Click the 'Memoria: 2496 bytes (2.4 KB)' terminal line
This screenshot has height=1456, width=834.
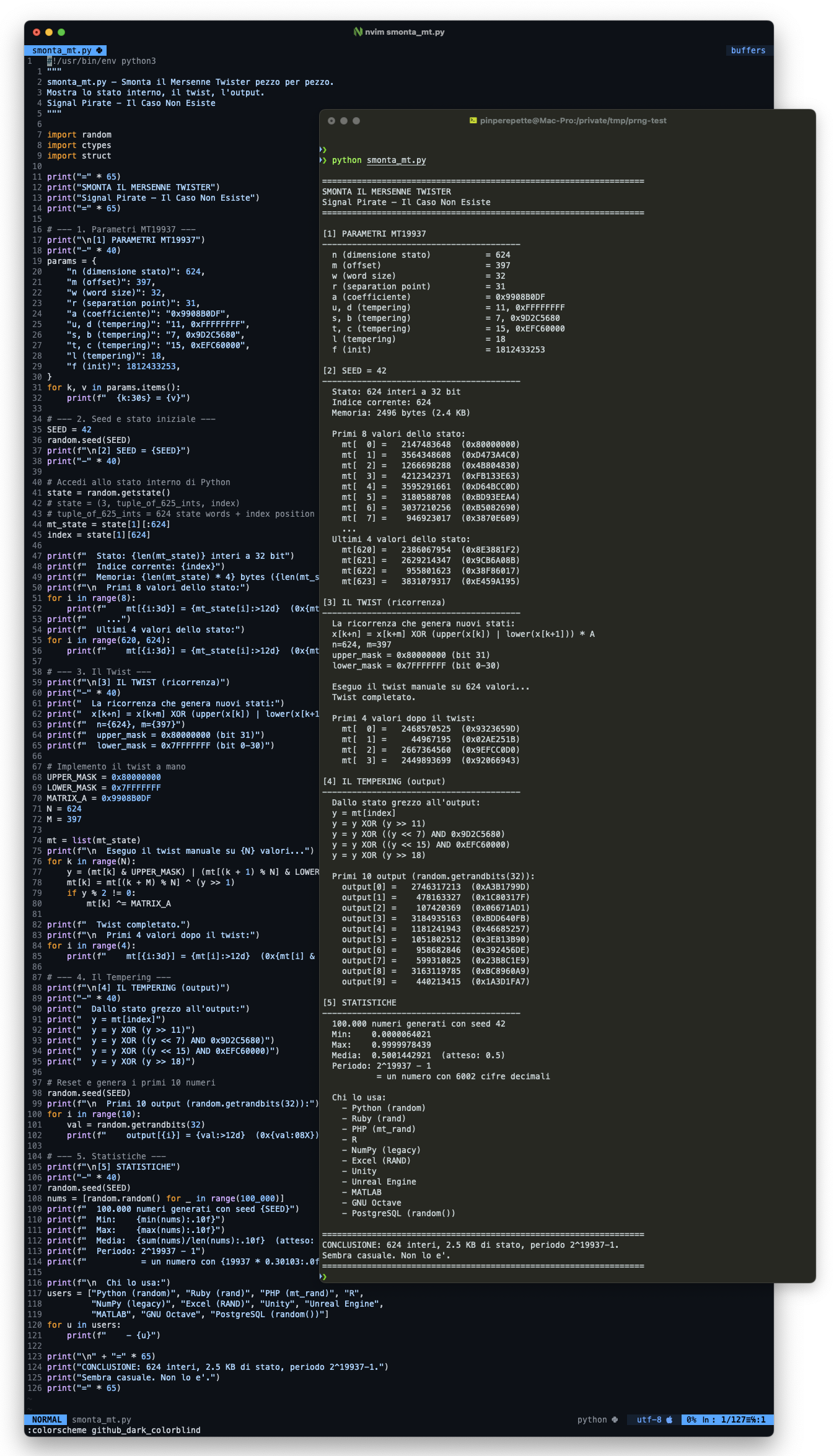402,413
